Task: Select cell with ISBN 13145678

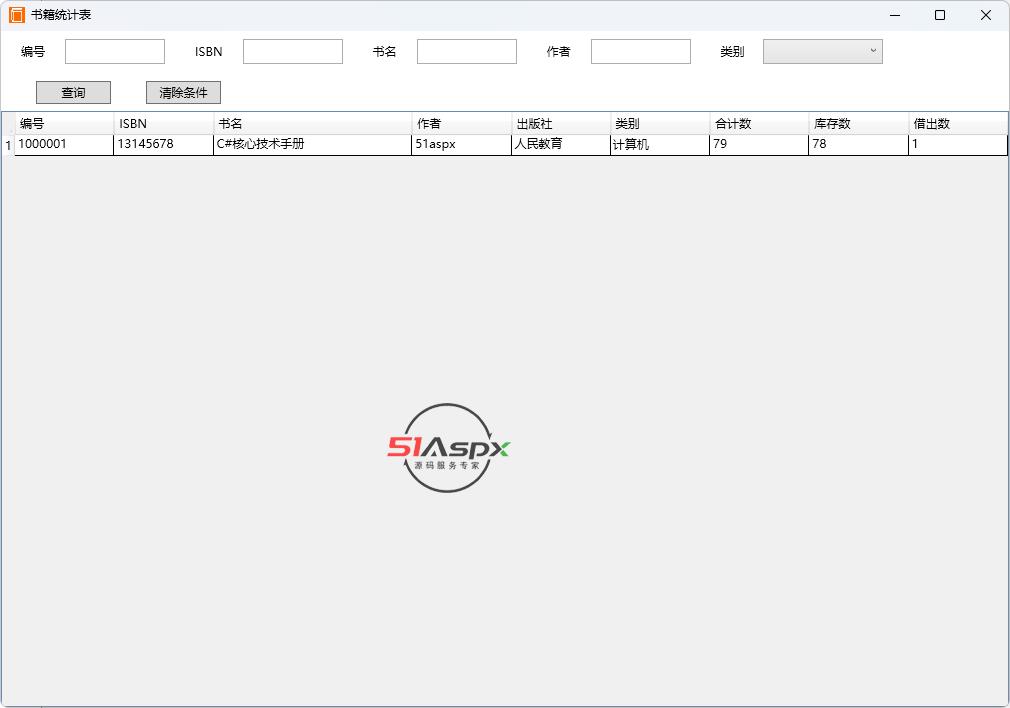Action: [x=164, y=144]
